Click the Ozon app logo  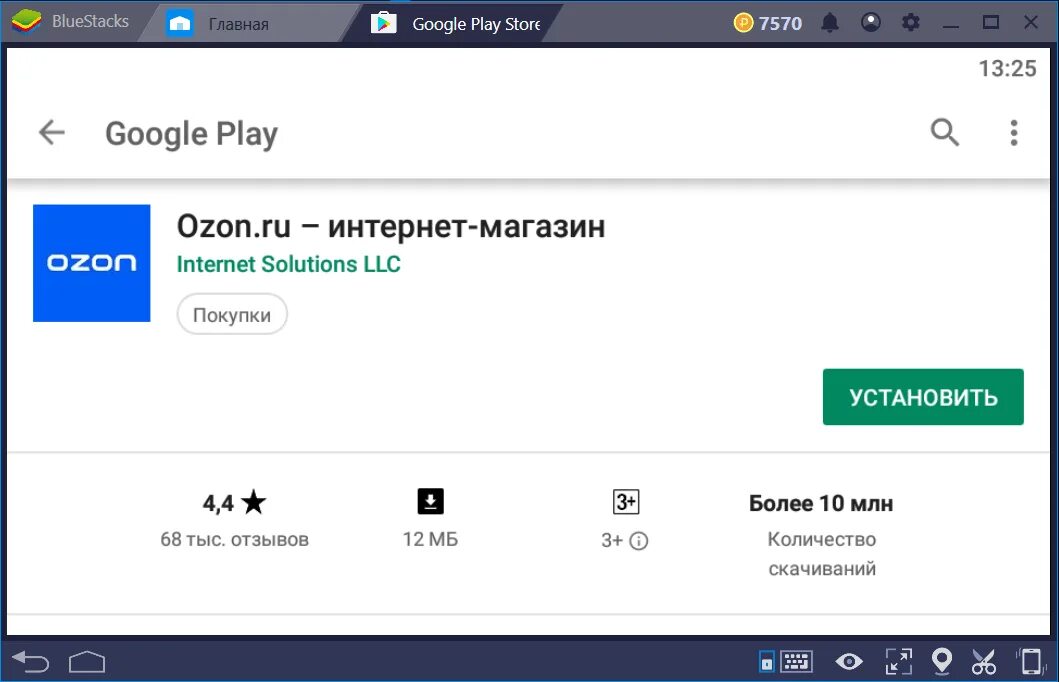[92, 263]
